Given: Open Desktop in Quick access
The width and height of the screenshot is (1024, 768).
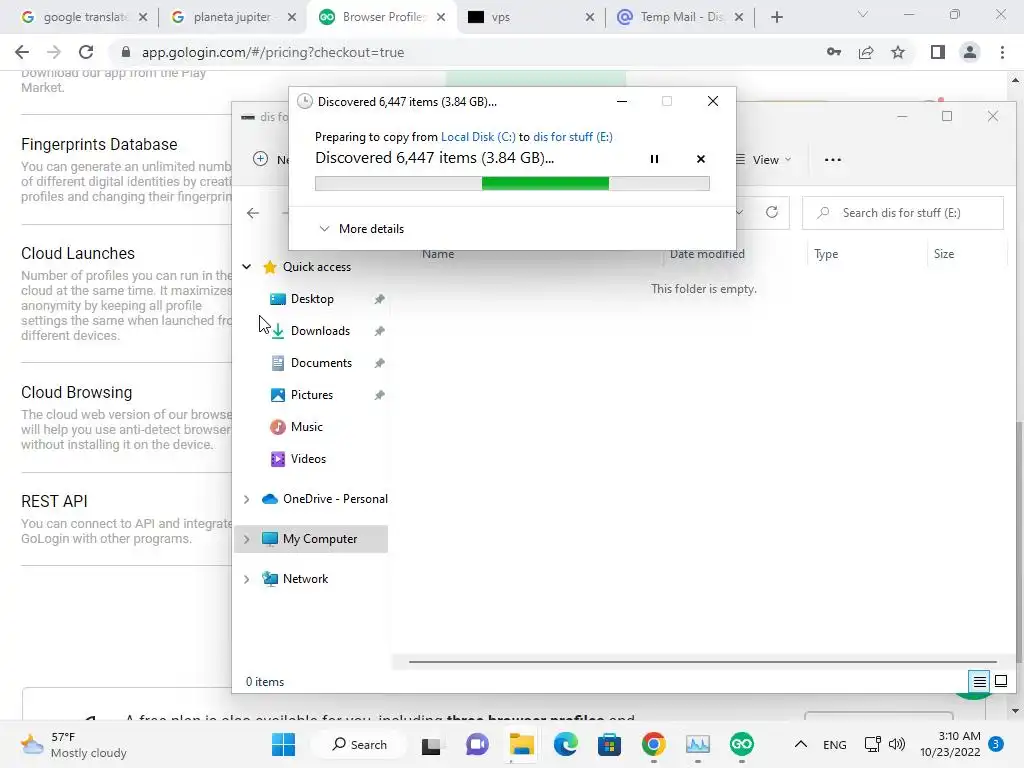Looking at the screenshot, I should [312, 298].
